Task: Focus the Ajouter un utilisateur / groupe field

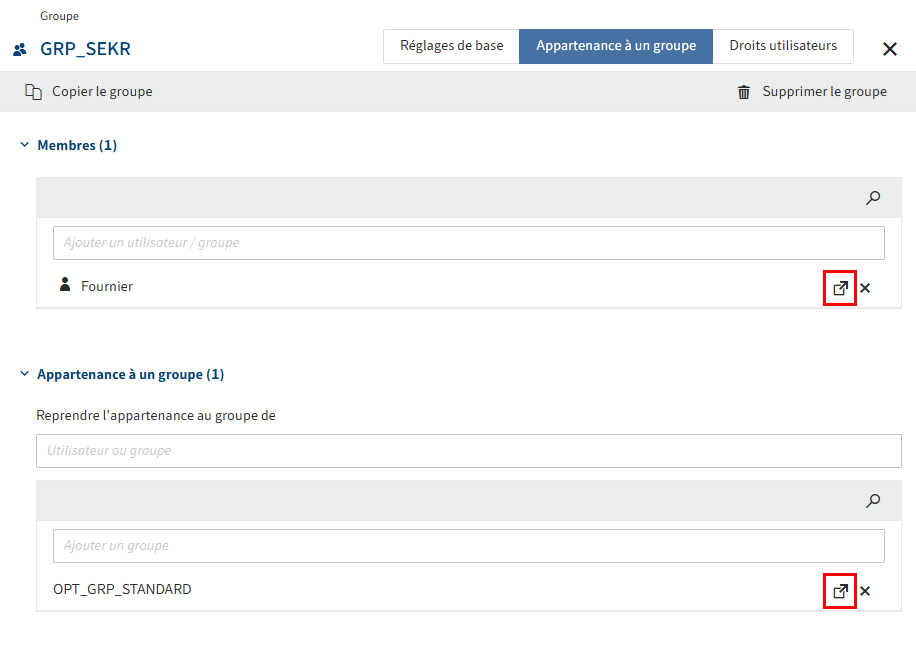Action: (x=468, y=243)
